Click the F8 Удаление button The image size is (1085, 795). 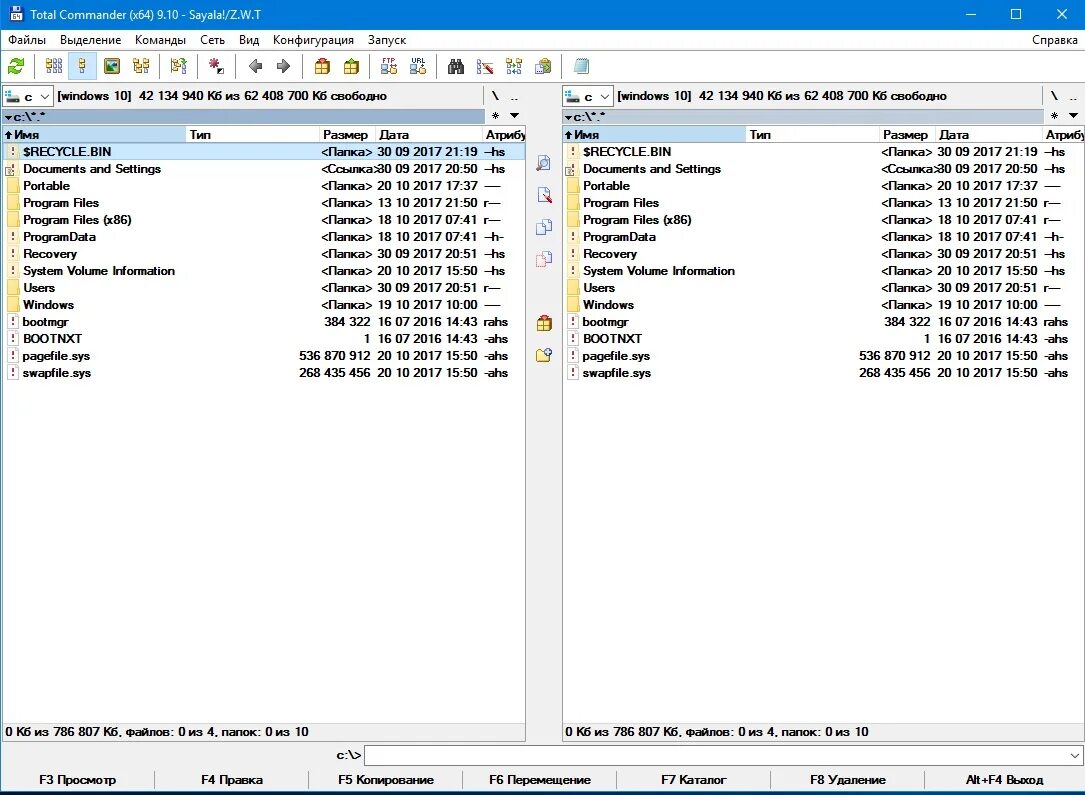[848, 780]
